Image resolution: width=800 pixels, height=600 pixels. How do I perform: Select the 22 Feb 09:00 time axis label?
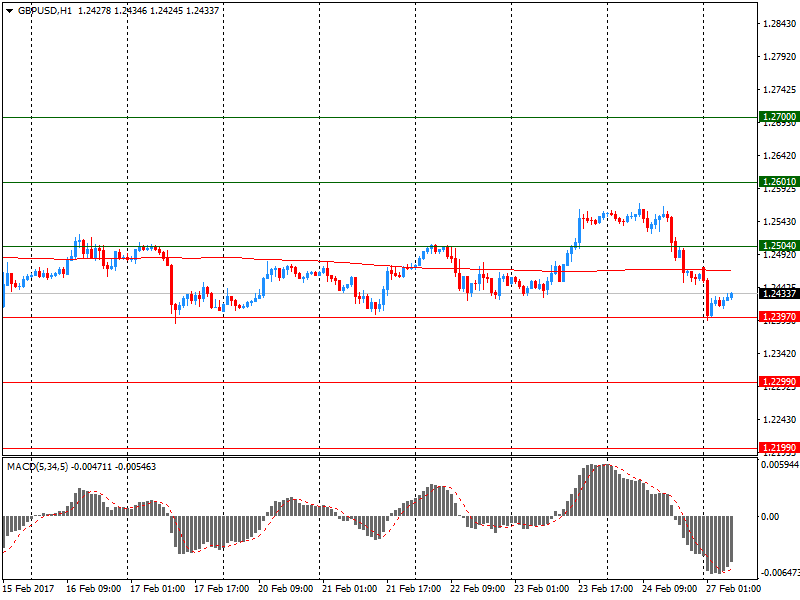click(x=478, y=589)
